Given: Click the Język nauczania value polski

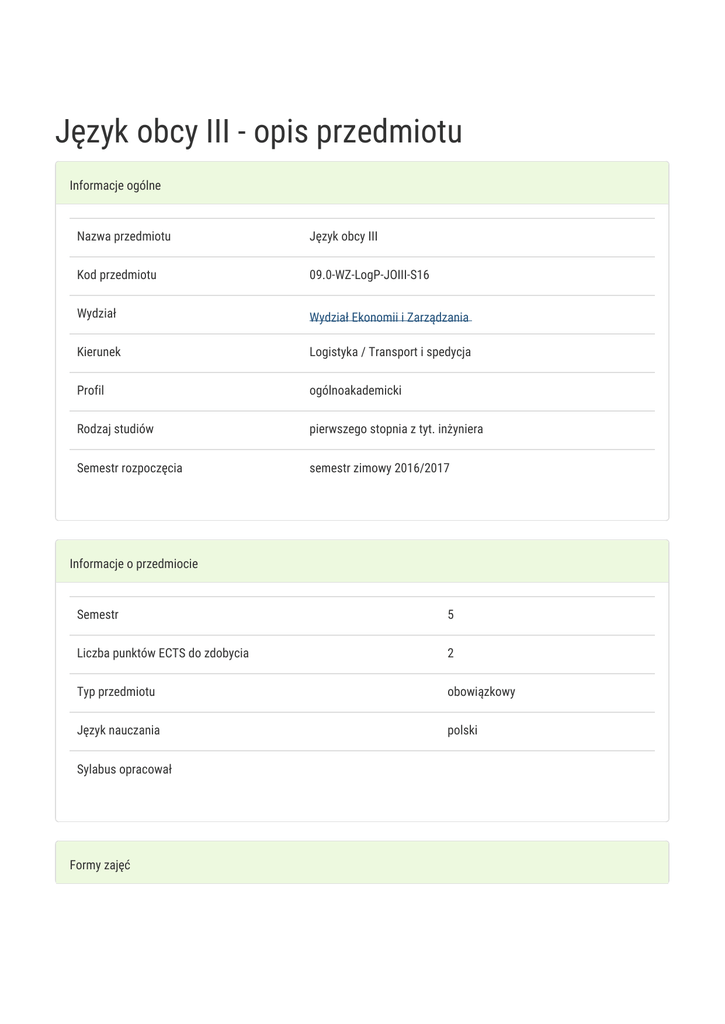Looking at the screenshot, I should [462, 730].
